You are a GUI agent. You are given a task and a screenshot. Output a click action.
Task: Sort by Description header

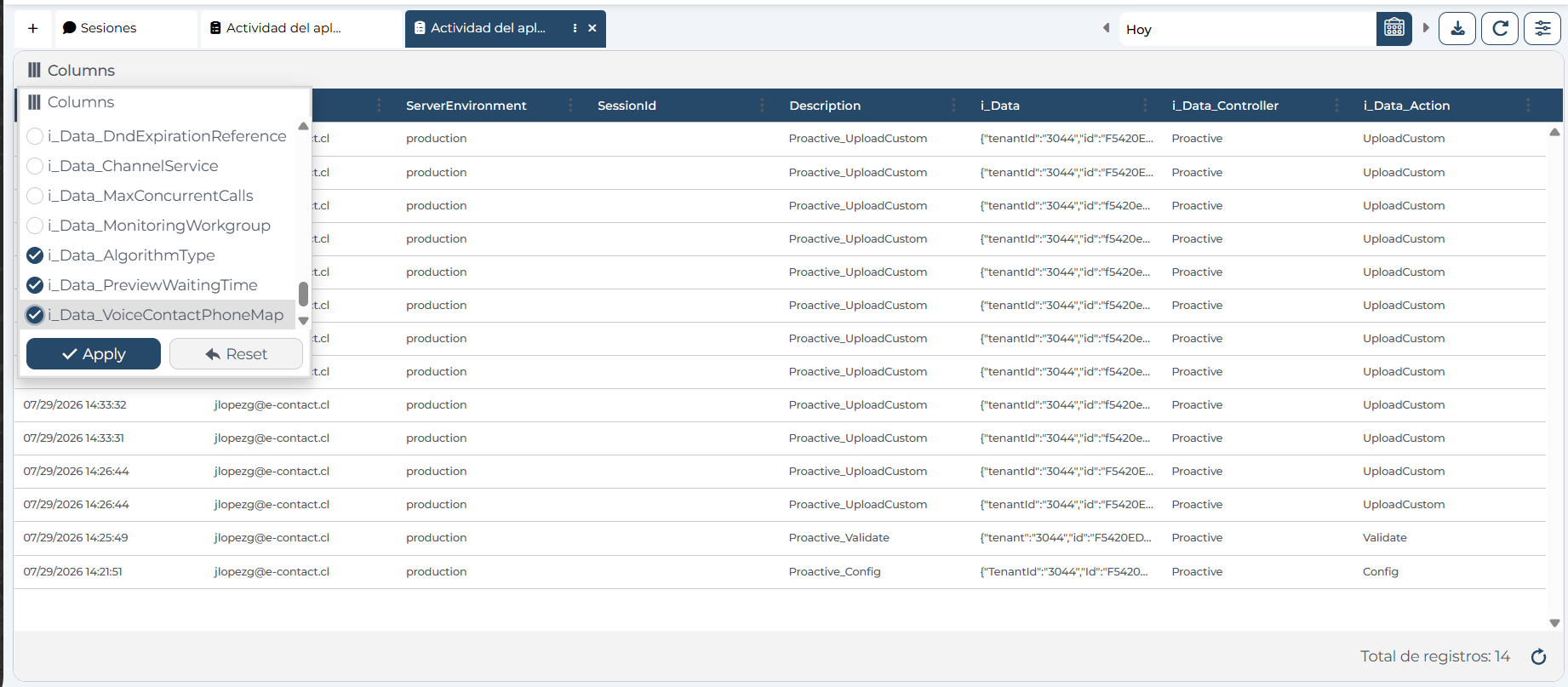point(825,106)
